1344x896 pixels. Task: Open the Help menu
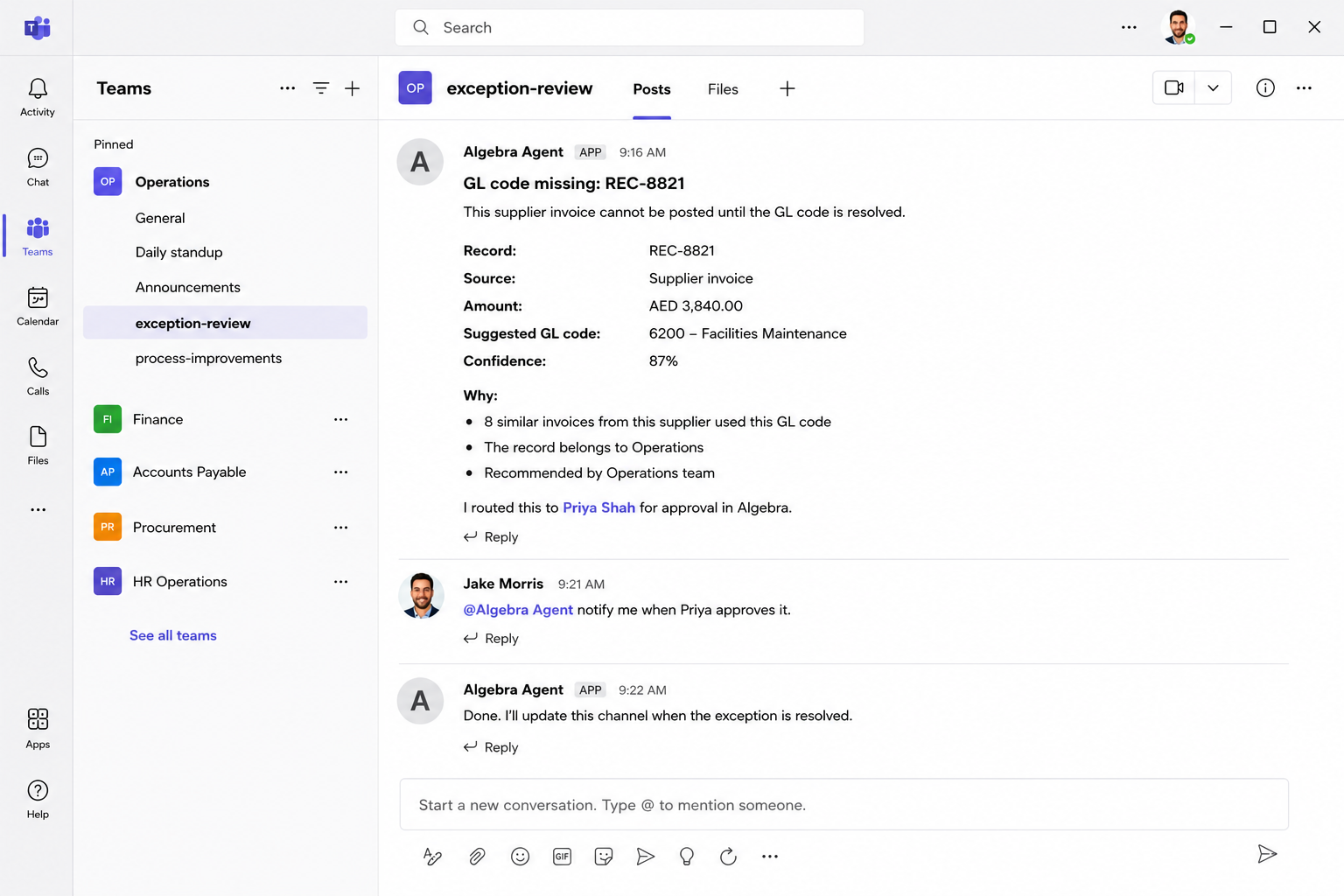click(38, 799)
